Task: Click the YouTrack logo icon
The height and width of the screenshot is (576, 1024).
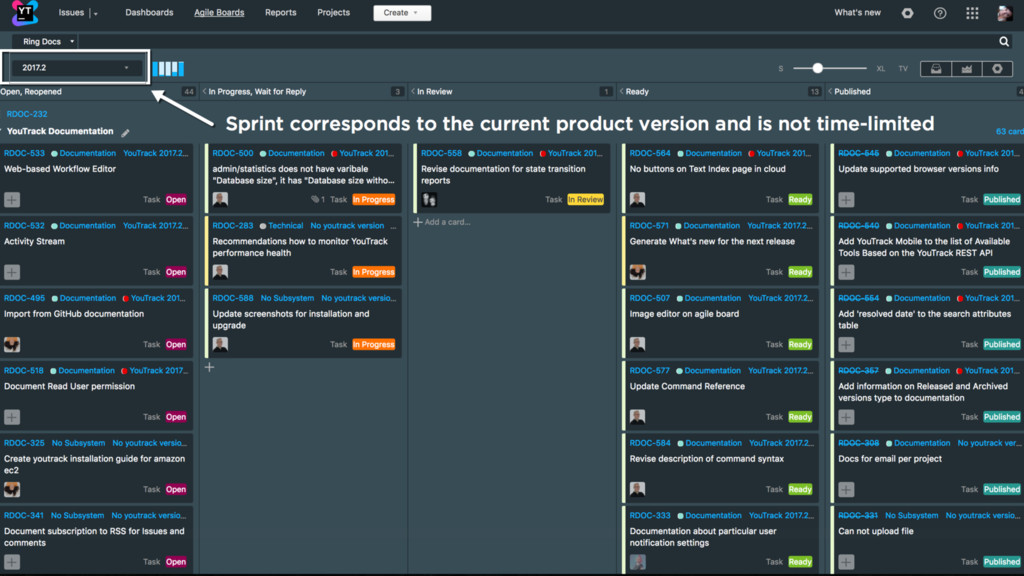Action: click(x=25, y=12)
